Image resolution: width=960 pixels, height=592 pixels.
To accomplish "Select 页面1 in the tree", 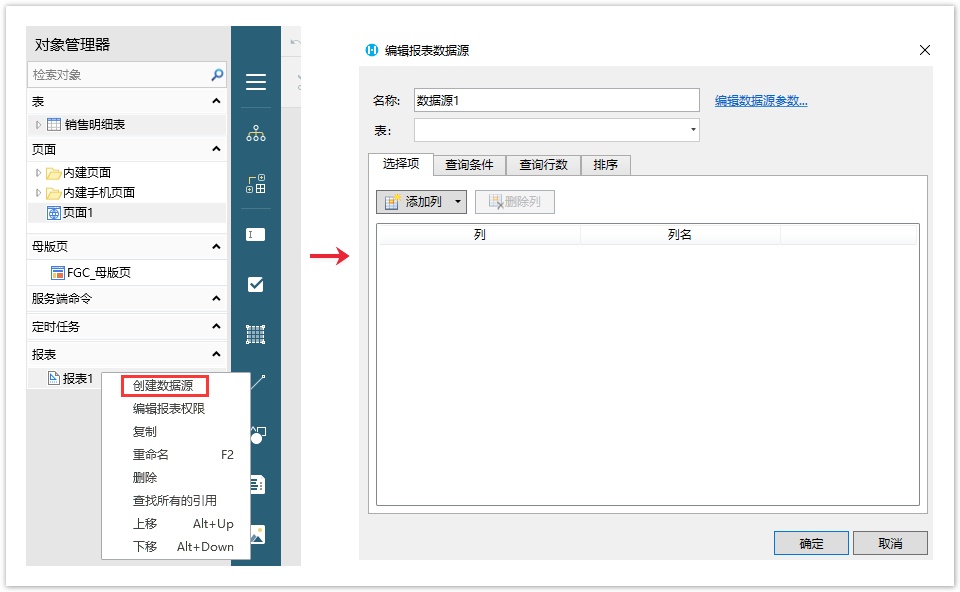I will 78,213.
